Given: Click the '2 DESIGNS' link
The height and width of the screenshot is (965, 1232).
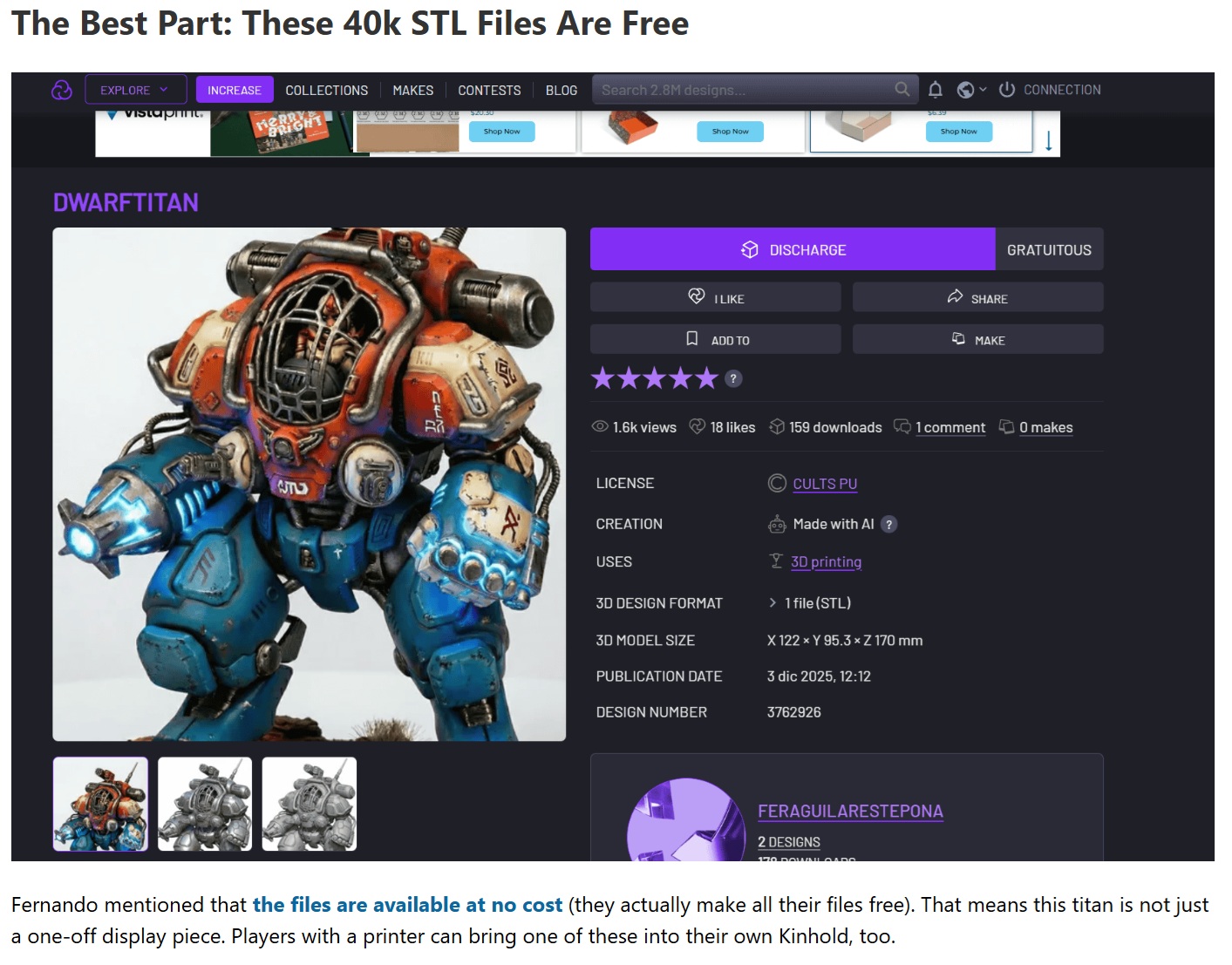Looking at the screenshot, I should (x=789, y=842).
